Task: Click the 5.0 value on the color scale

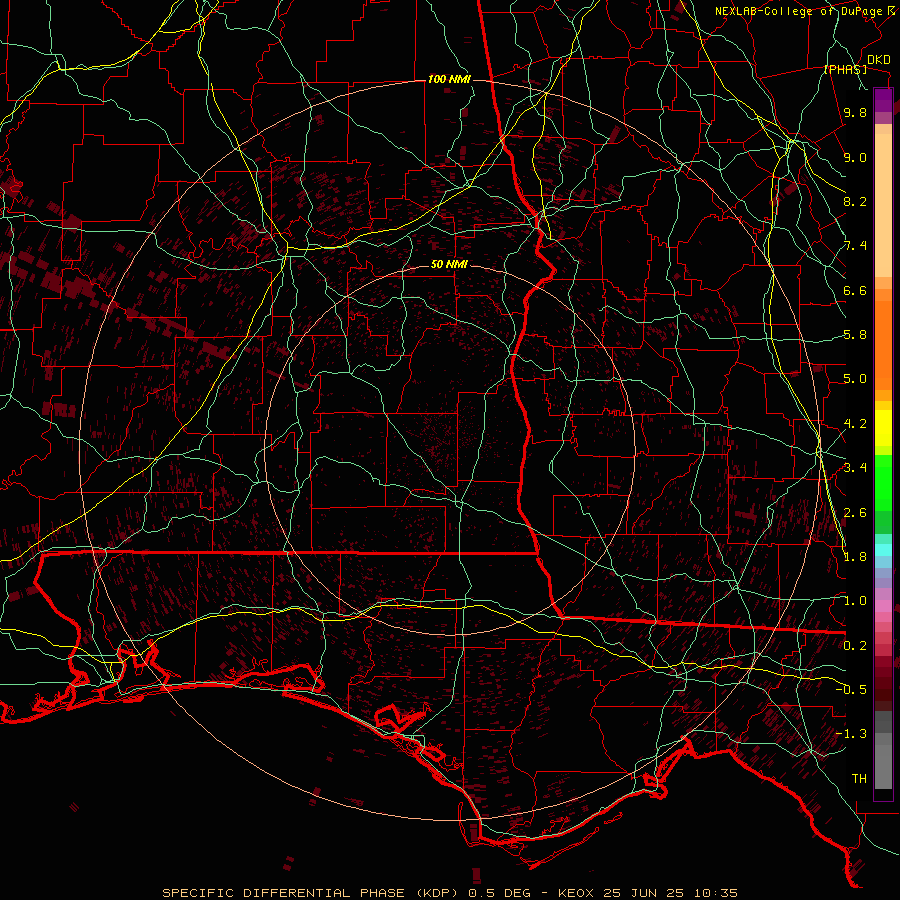Action: click(855, 379)
